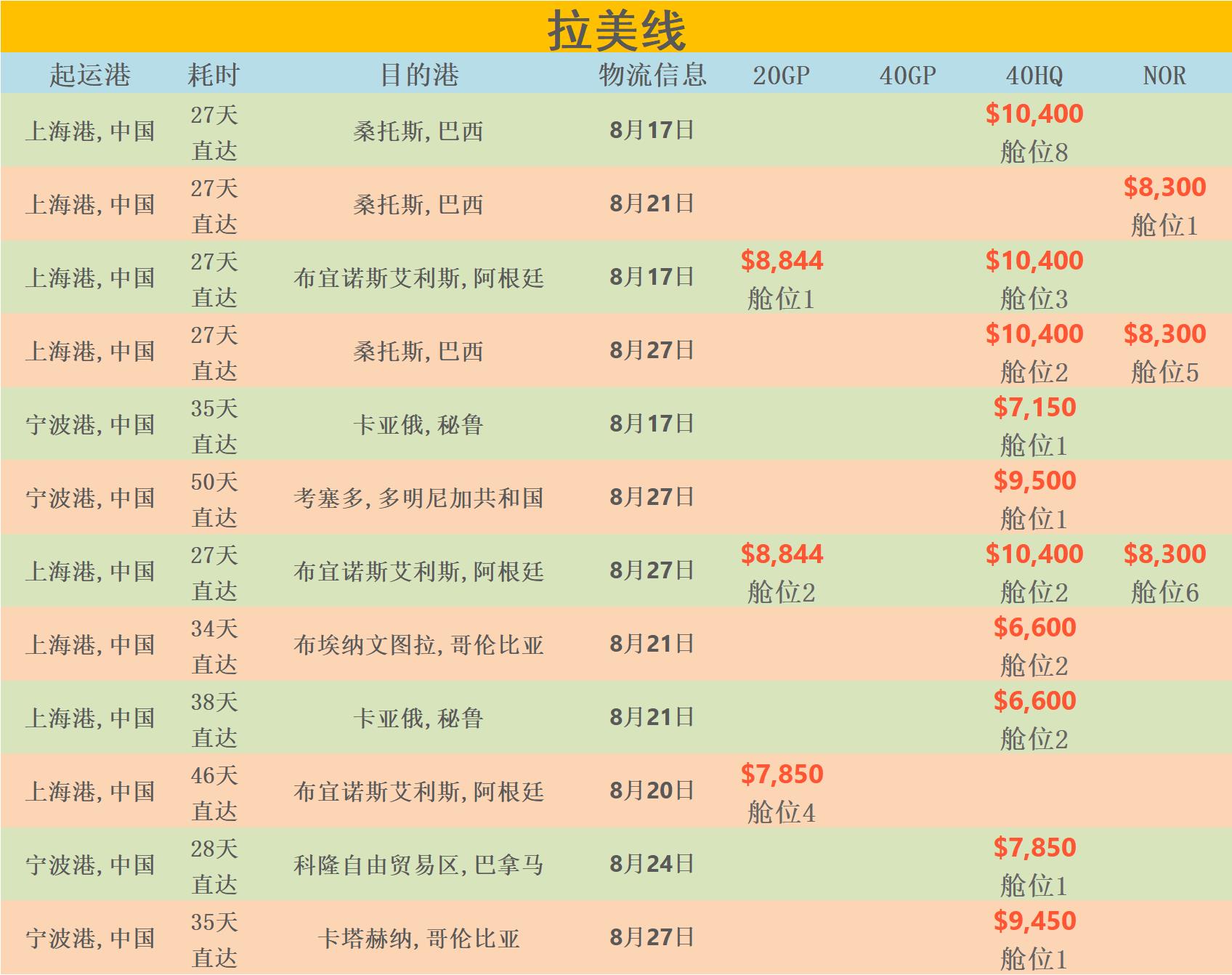Click the $10,400 舱位3 40HQ price
The height and width of the screenshot is (975, 1232).
[1034, 279]
